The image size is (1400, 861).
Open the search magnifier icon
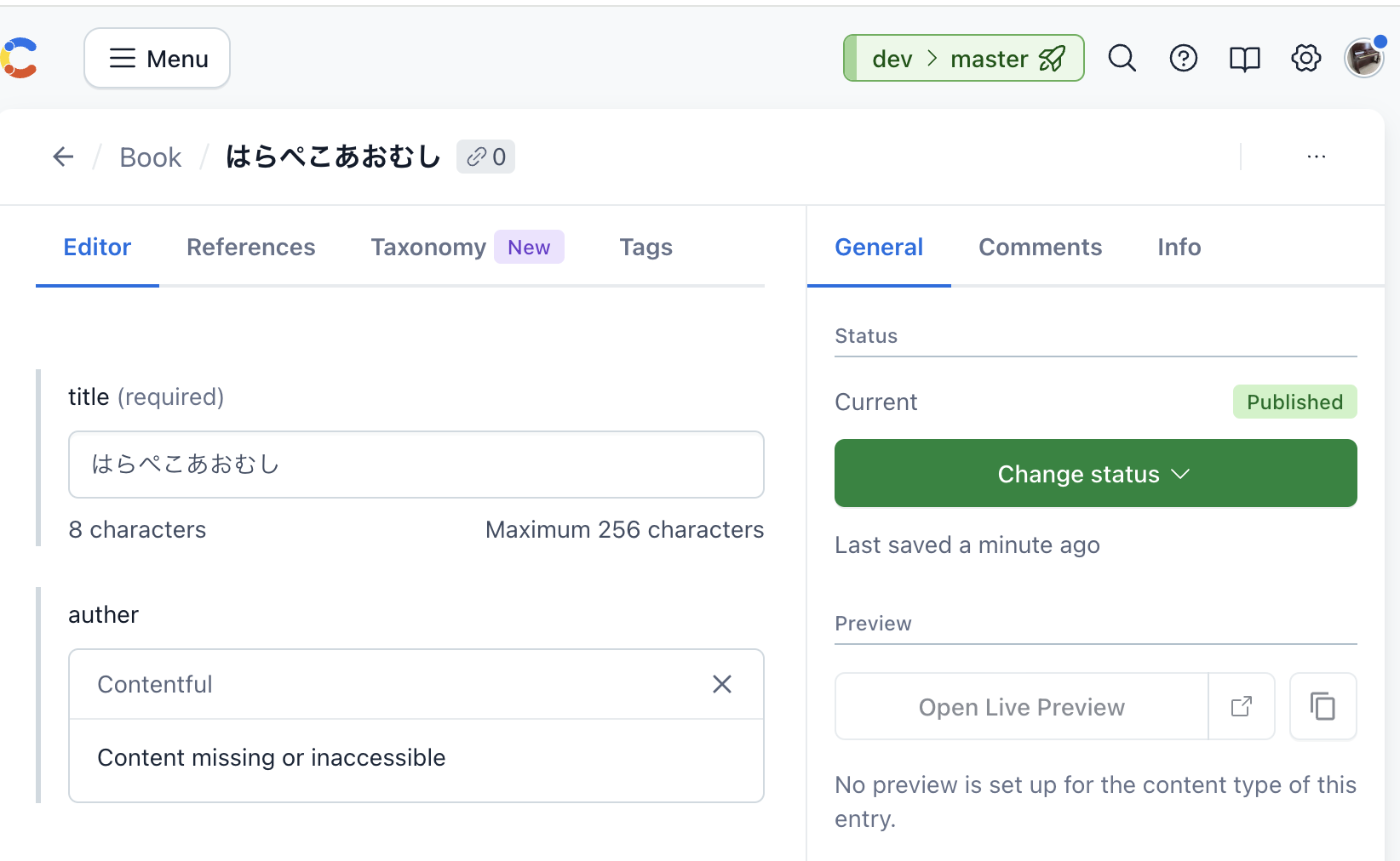coord(1122,59)
